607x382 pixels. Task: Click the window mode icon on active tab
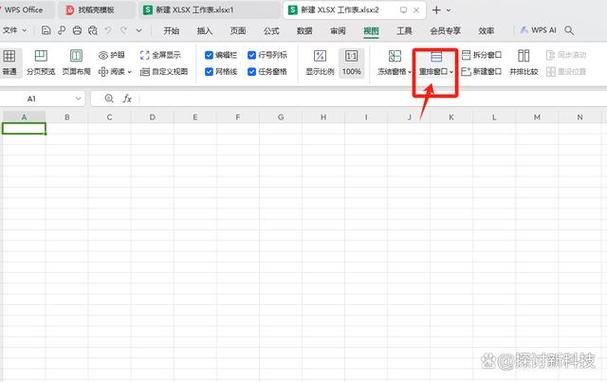tap(403, 10)
